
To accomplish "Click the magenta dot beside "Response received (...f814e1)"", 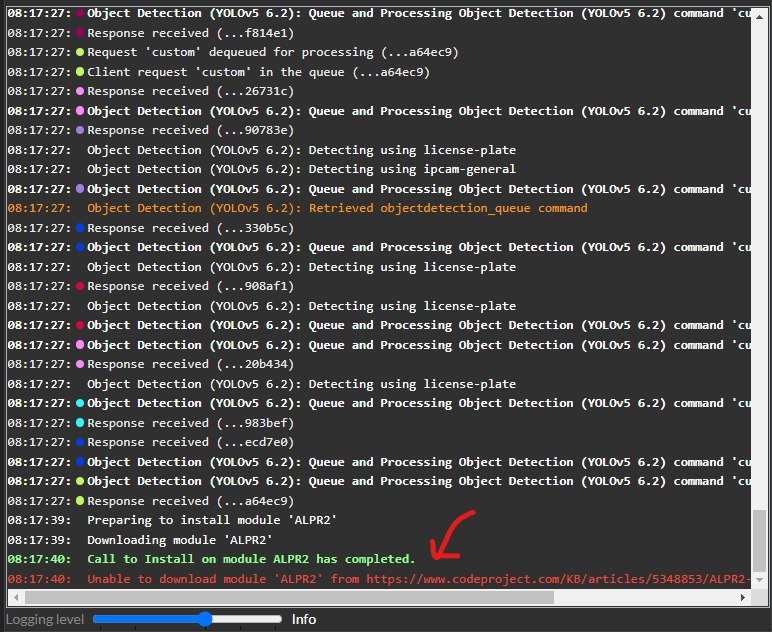I will [x=80, y=33].
